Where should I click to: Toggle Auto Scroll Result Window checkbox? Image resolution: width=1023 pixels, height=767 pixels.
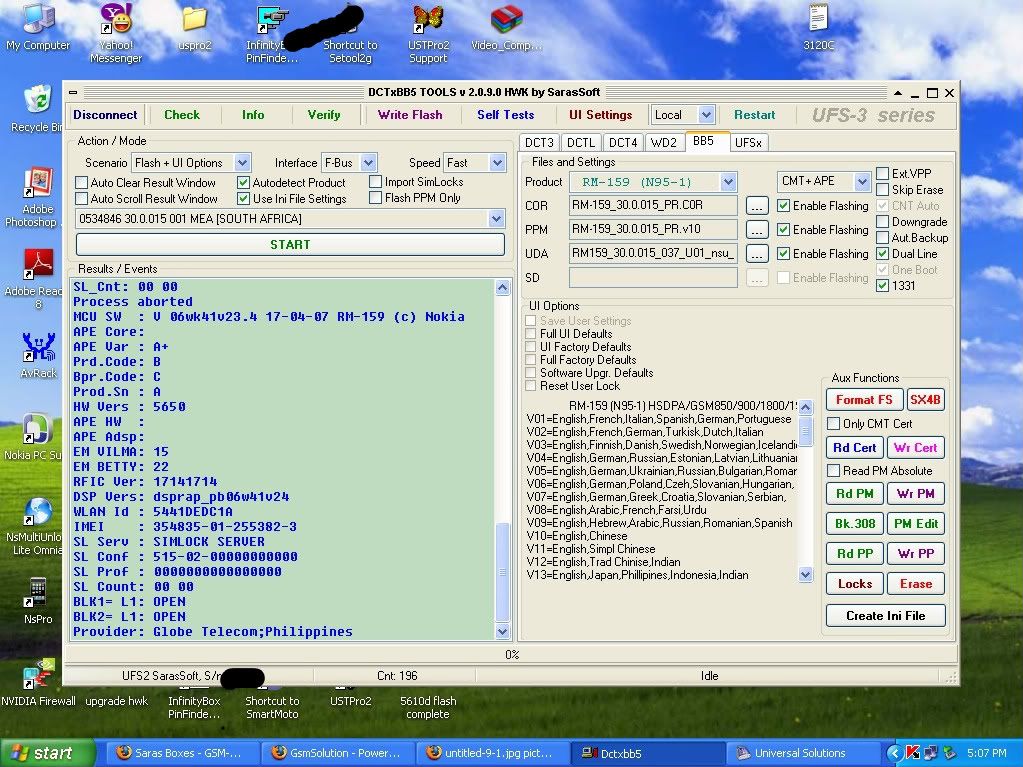(x=82, y=198)
